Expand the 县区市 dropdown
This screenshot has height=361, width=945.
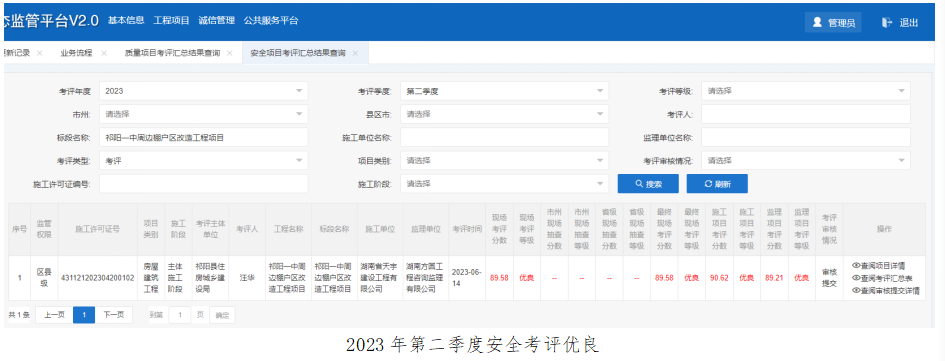click(x=504, y=114)
